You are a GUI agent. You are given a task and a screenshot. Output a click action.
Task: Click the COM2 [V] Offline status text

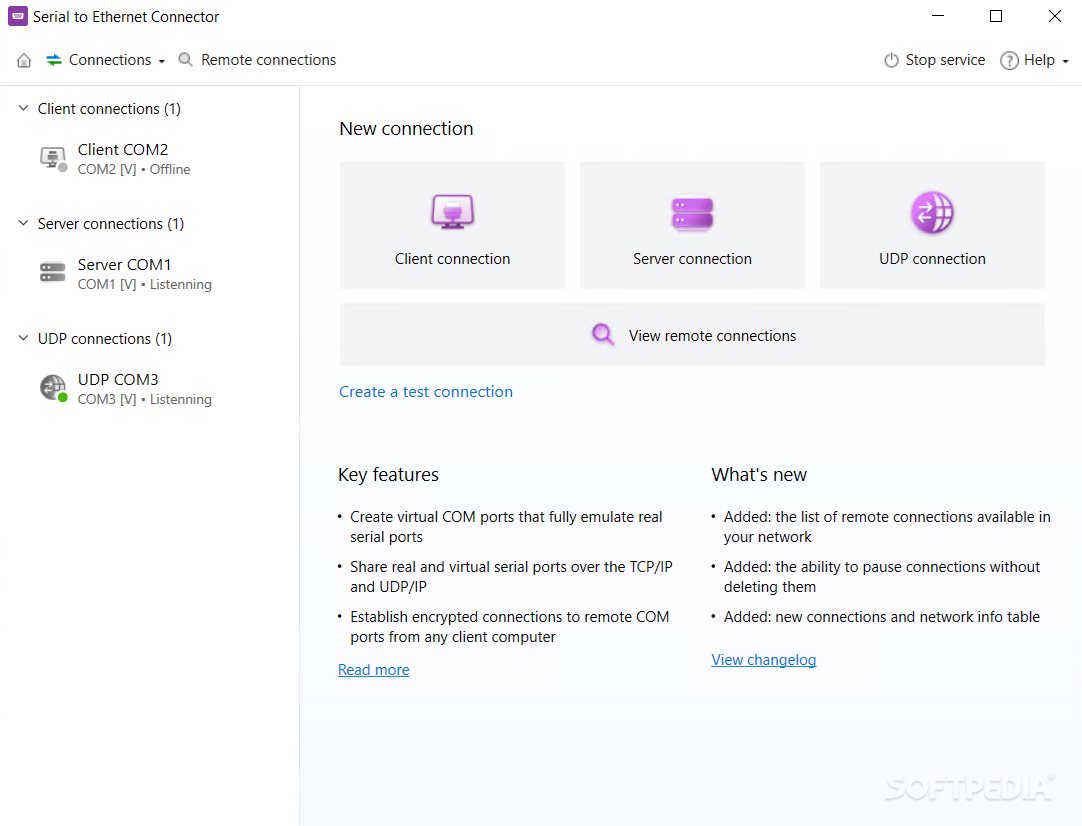pyautogui.click(x=134, y=169)
